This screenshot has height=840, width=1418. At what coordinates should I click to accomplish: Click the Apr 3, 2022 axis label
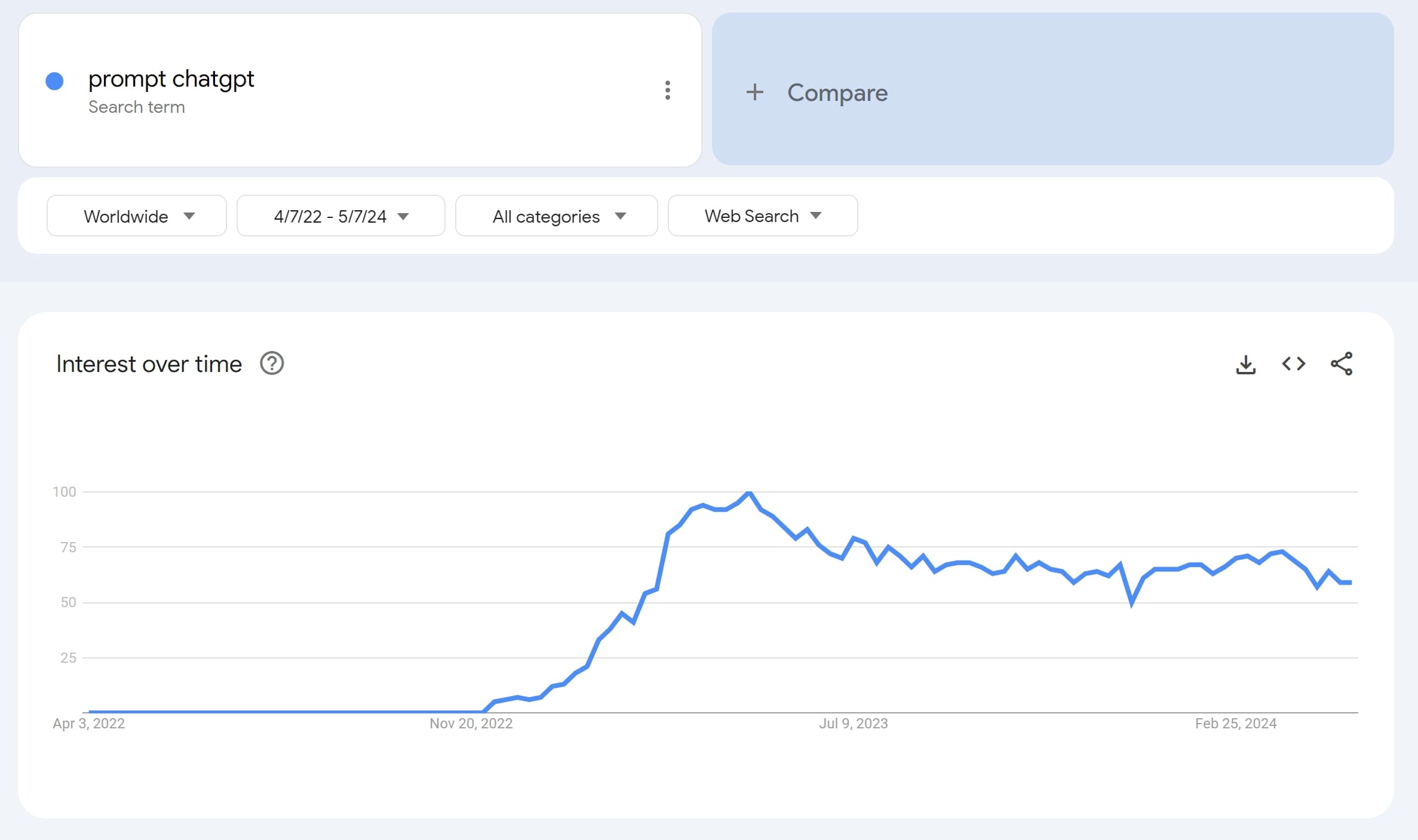coord(88,723)
